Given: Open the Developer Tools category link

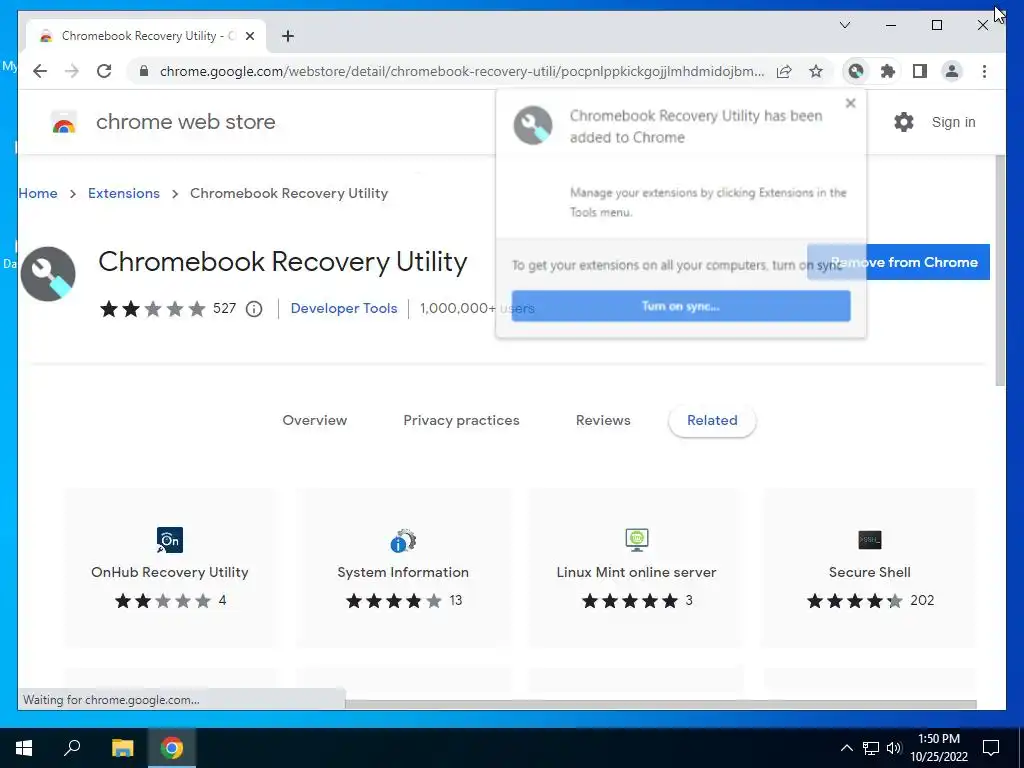Looking at the screenshot, I should 344,308.
